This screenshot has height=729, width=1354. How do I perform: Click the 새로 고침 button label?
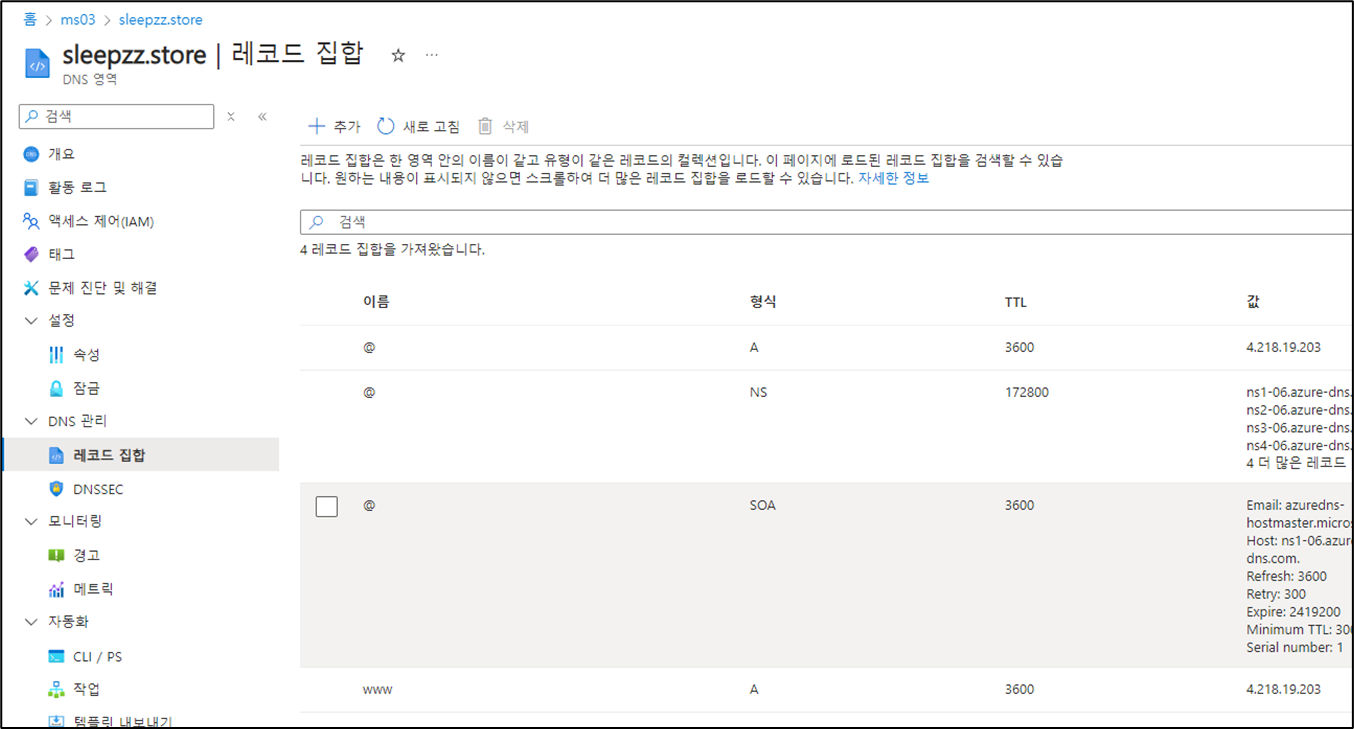pos(431,126)
